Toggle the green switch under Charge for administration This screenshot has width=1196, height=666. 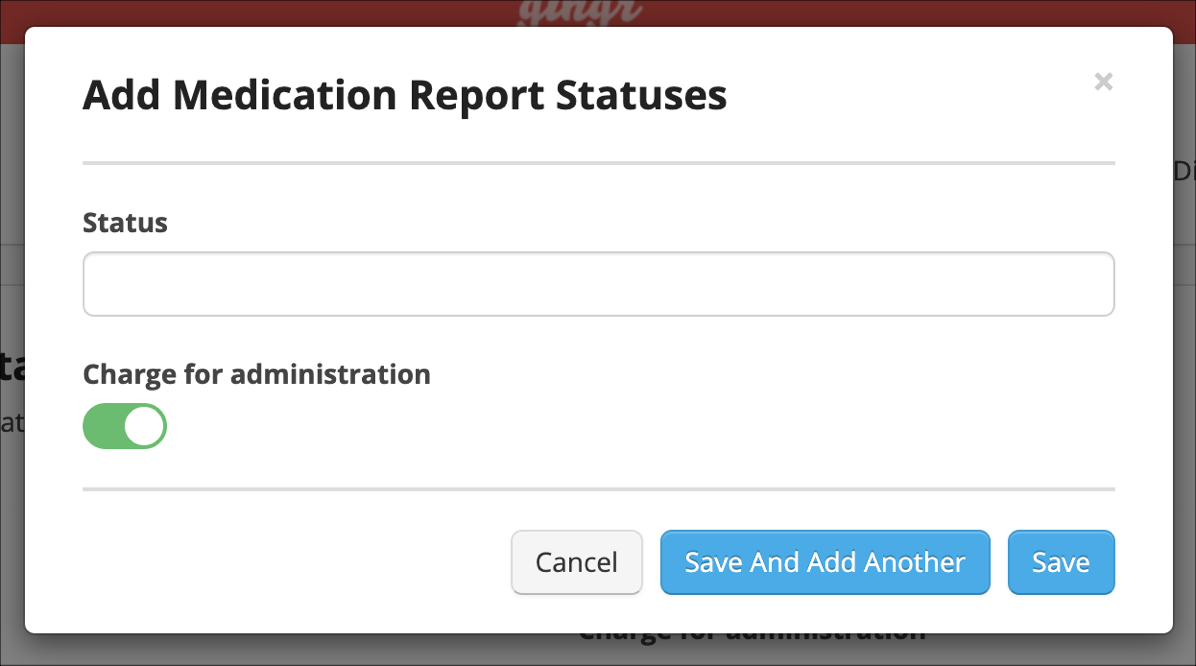pos(124,425)
